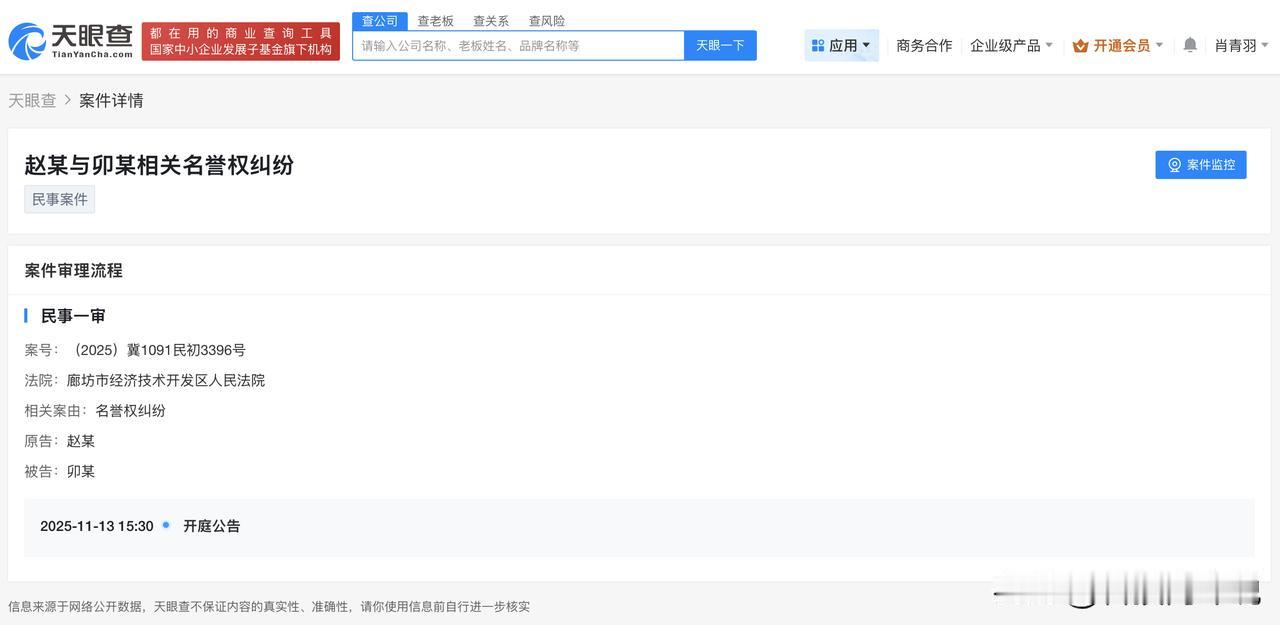1280x625 pixels.
Task: Select the 查公司 search tab
Action: pyautogui.click(x=380, y=21)
